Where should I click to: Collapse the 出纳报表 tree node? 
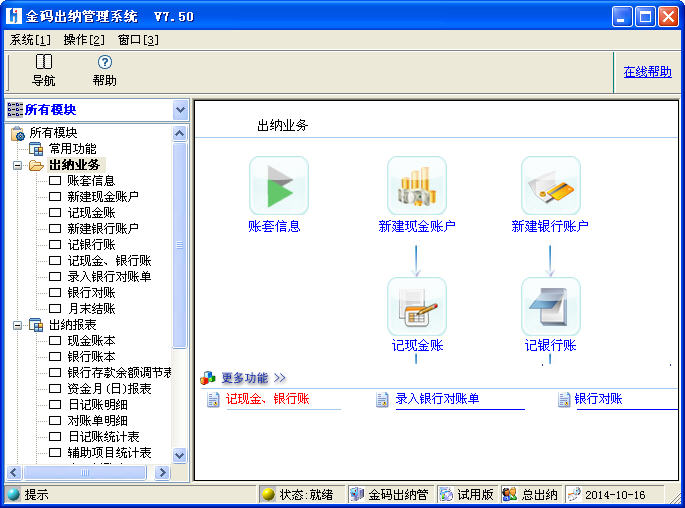tap(17, 325)
